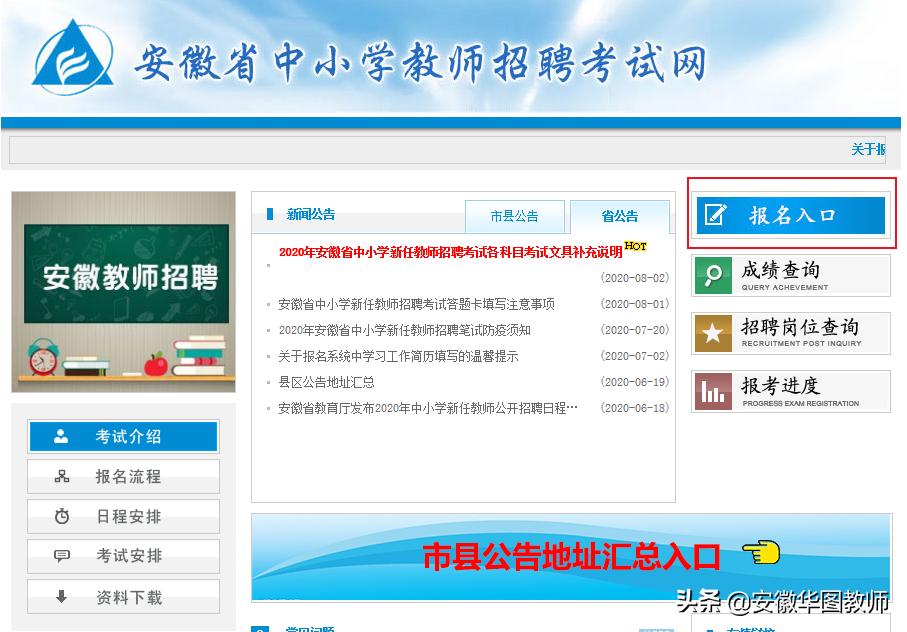Click the bar chart icon on 报考进度
907x632 pixels.
tap(712, 392)
